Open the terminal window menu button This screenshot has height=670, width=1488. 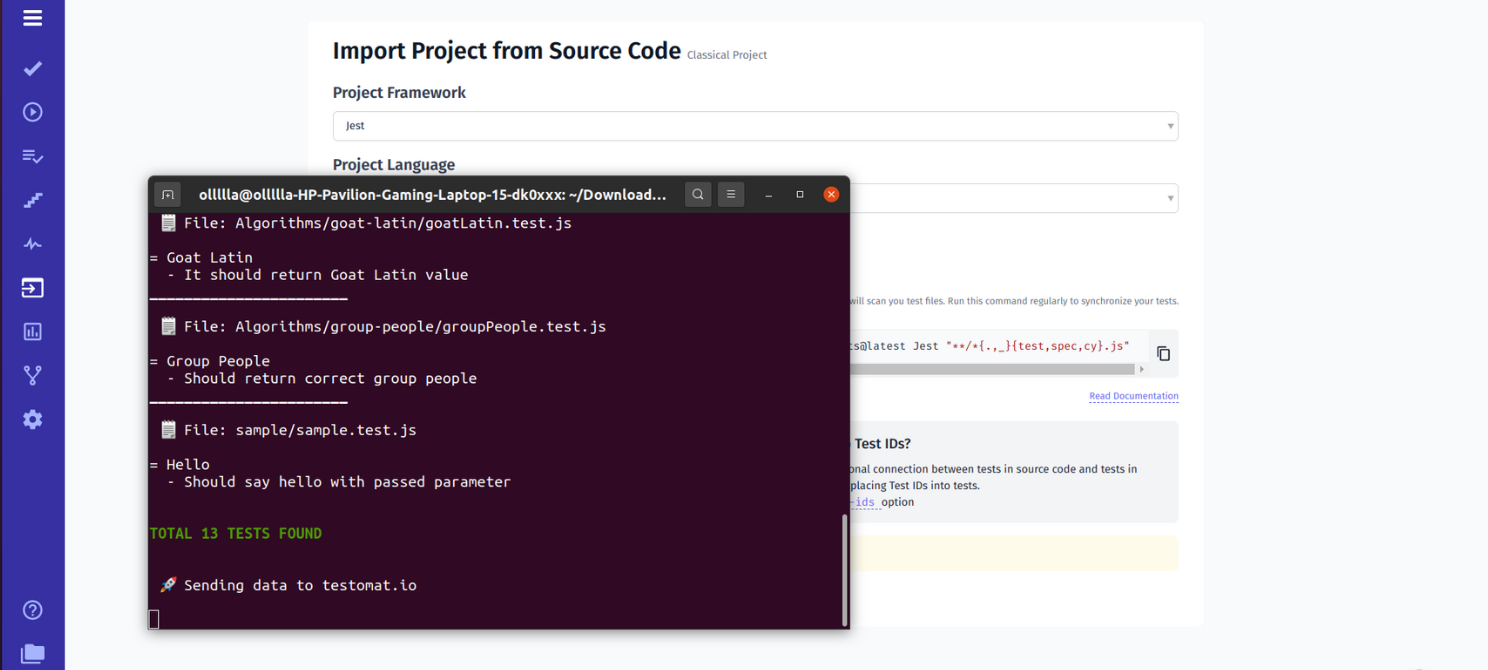click(730, 194)
